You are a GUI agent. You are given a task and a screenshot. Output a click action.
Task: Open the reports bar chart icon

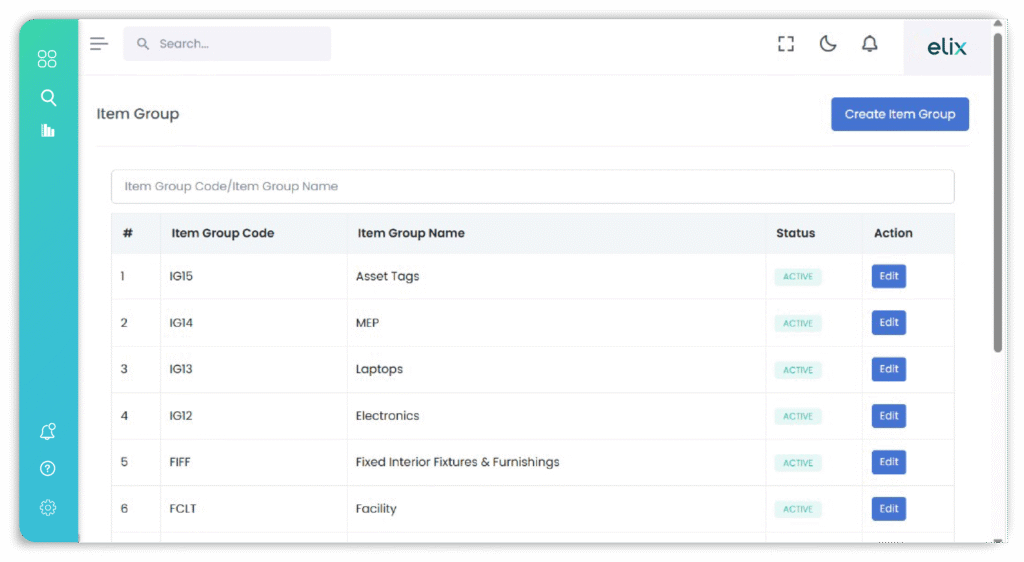(x=47, y=130)
